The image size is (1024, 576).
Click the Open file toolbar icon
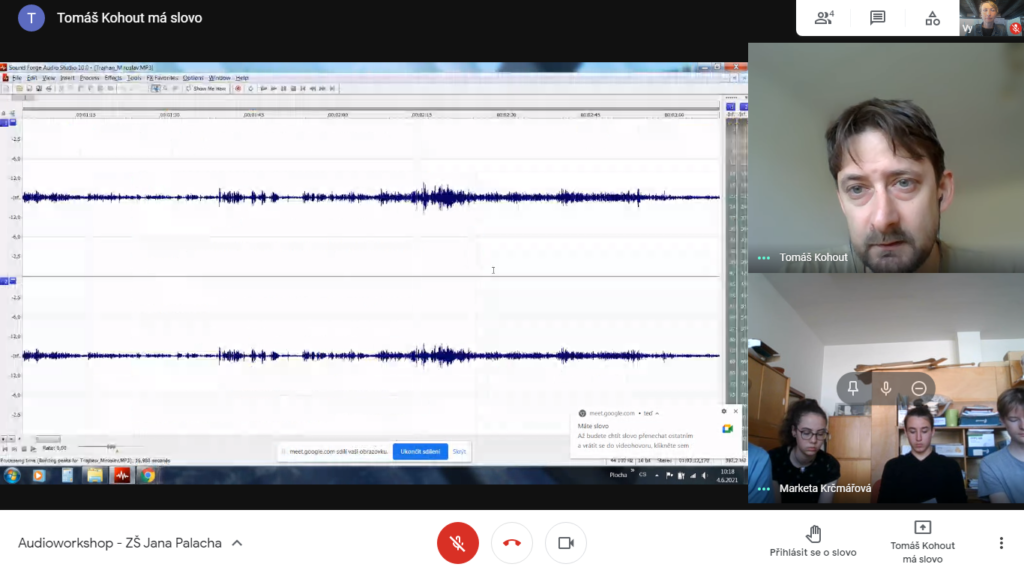[x=20, y=88]
